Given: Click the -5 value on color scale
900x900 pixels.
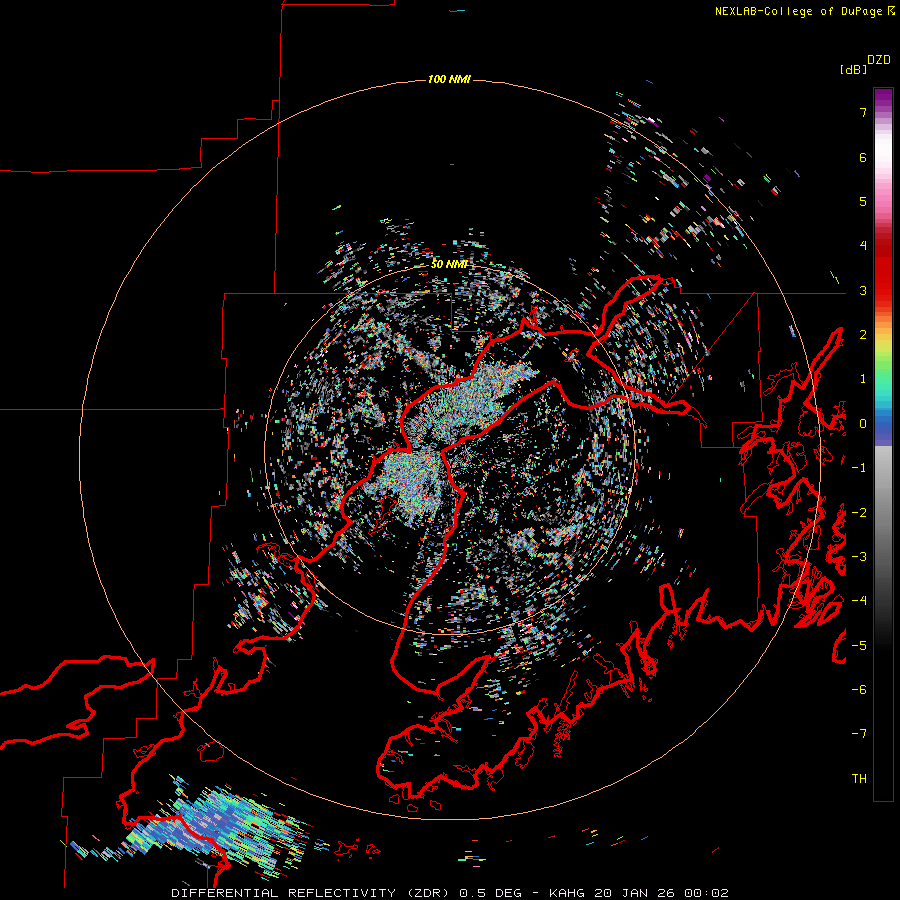Looking at the screenshot, I should click(859, 646).
